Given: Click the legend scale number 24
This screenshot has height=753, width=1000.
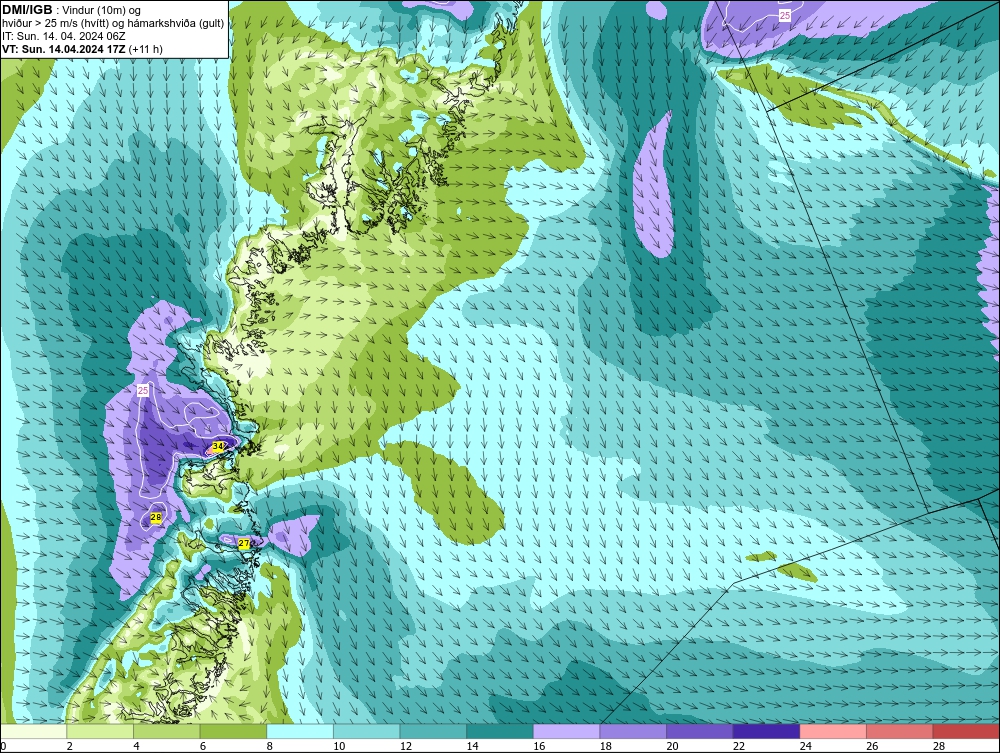Looking at the screenshot, I should pos(805,746).
